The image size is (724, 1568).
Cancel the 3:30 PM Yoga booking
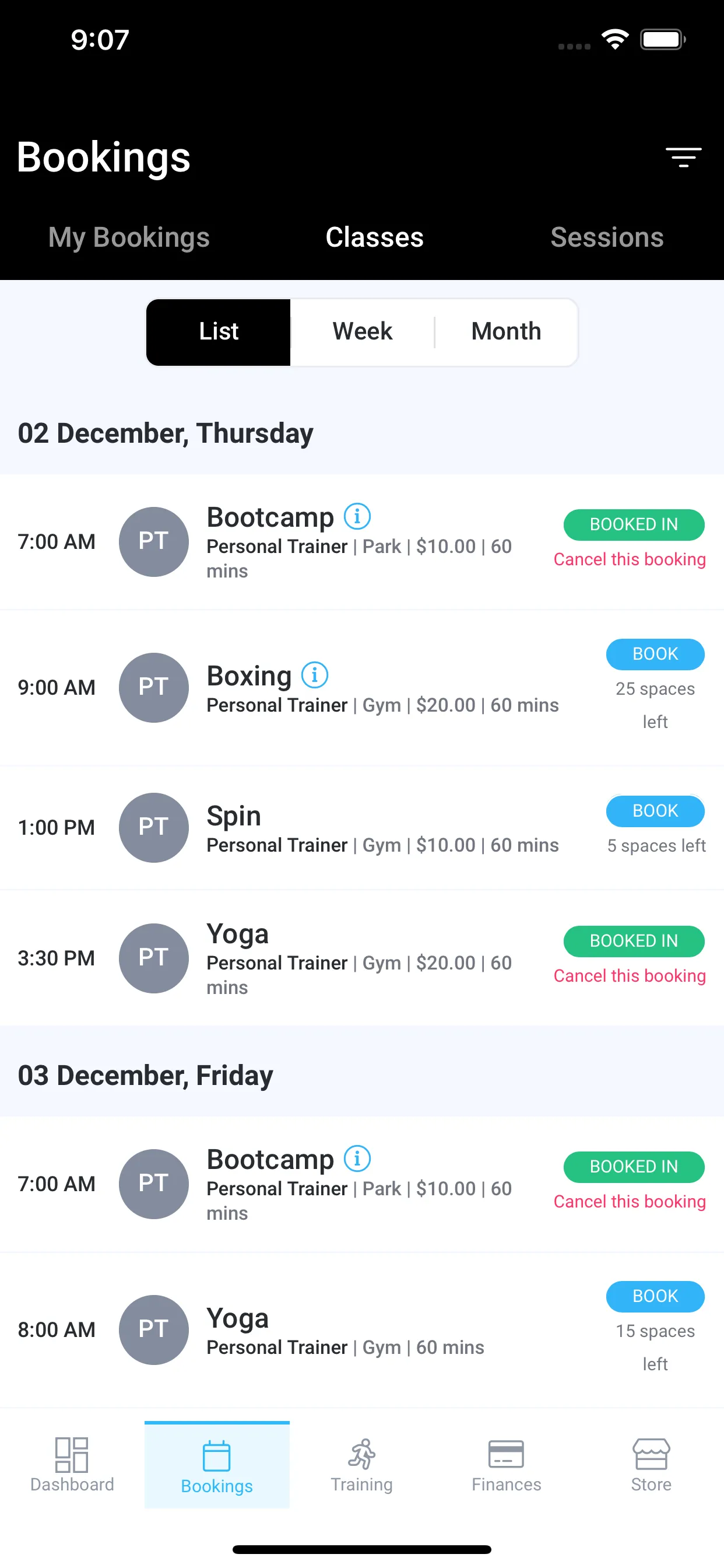[630, 976]
